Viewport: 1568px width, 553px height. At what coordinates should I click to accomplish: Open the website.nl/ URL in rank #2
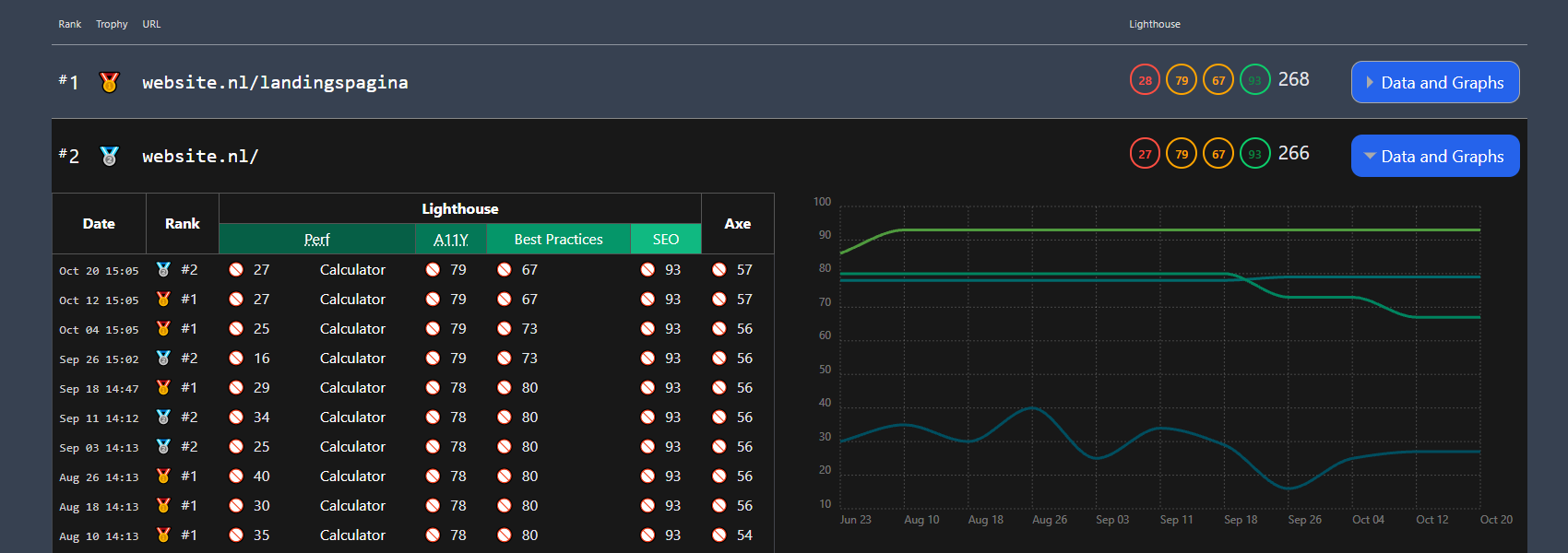coord(200,156)
